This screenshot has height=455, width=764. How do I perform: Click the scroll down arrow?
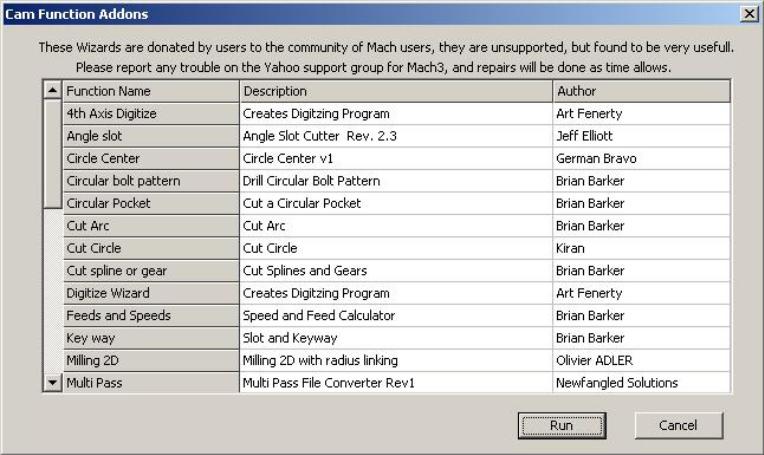click(52, 382)
